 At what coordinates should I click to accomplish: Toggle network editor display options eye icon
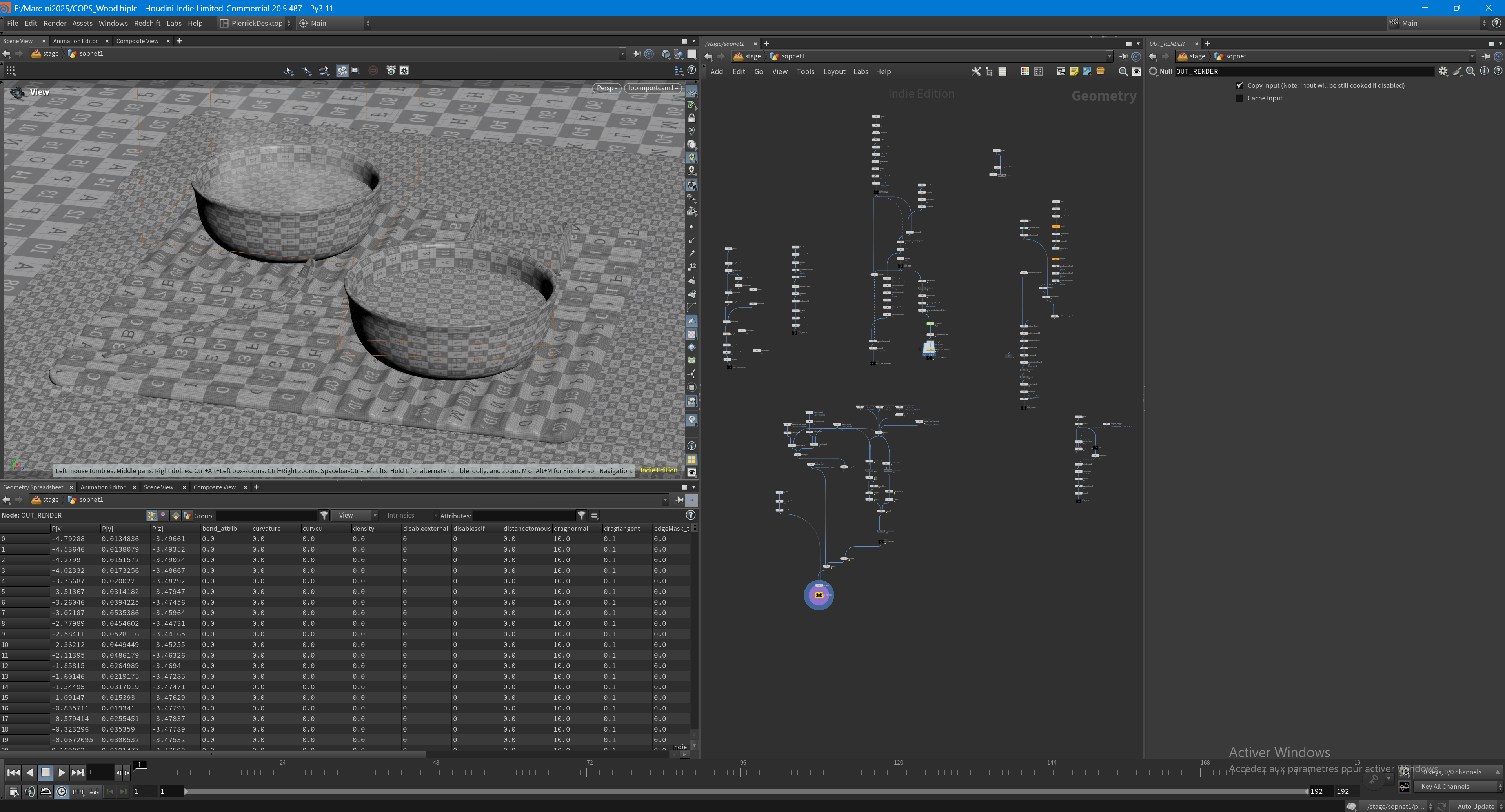pos(1136,72)
